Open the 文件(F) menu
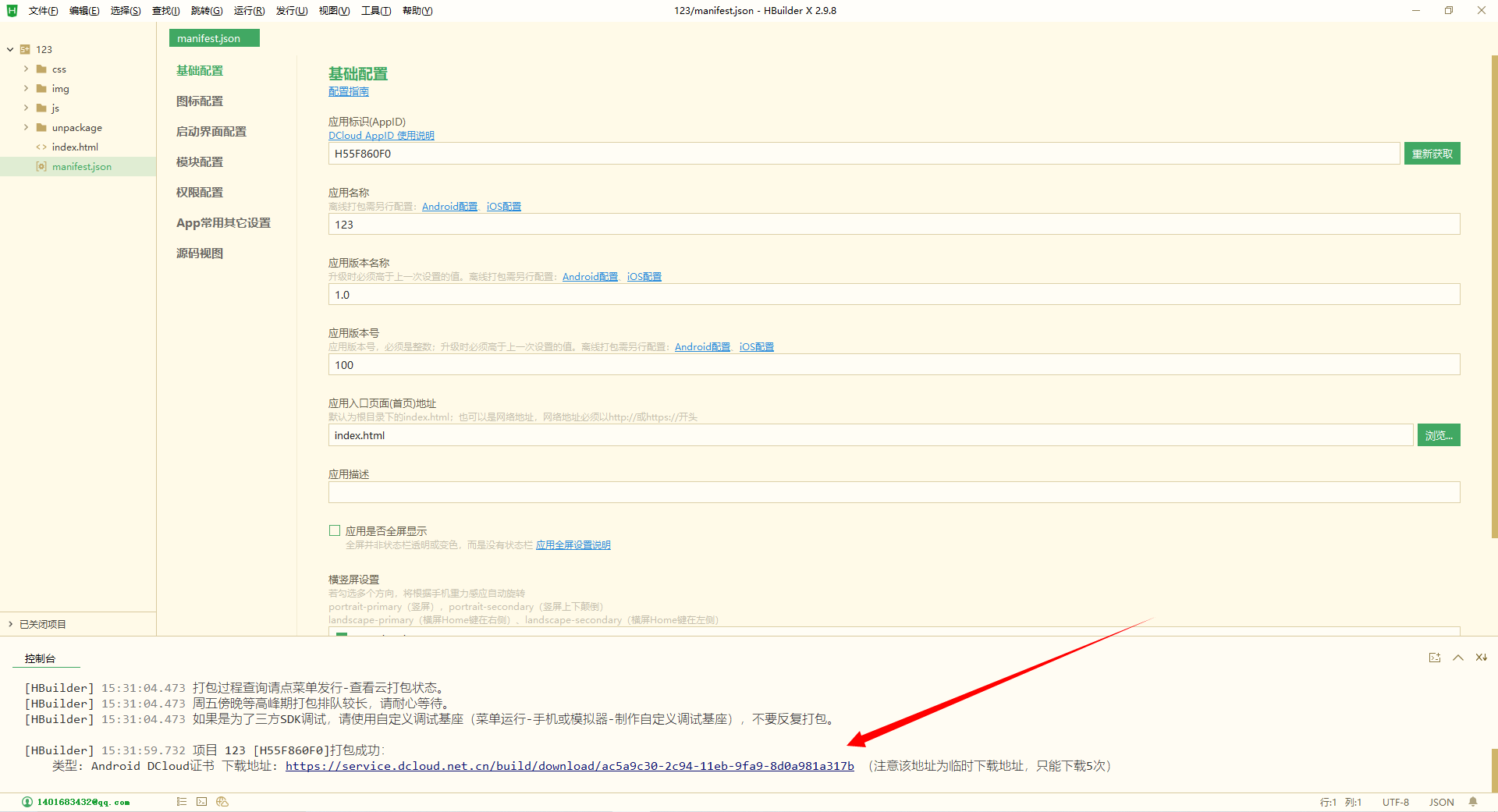Screen dimensions: 1498x812 tap(43, 10)
